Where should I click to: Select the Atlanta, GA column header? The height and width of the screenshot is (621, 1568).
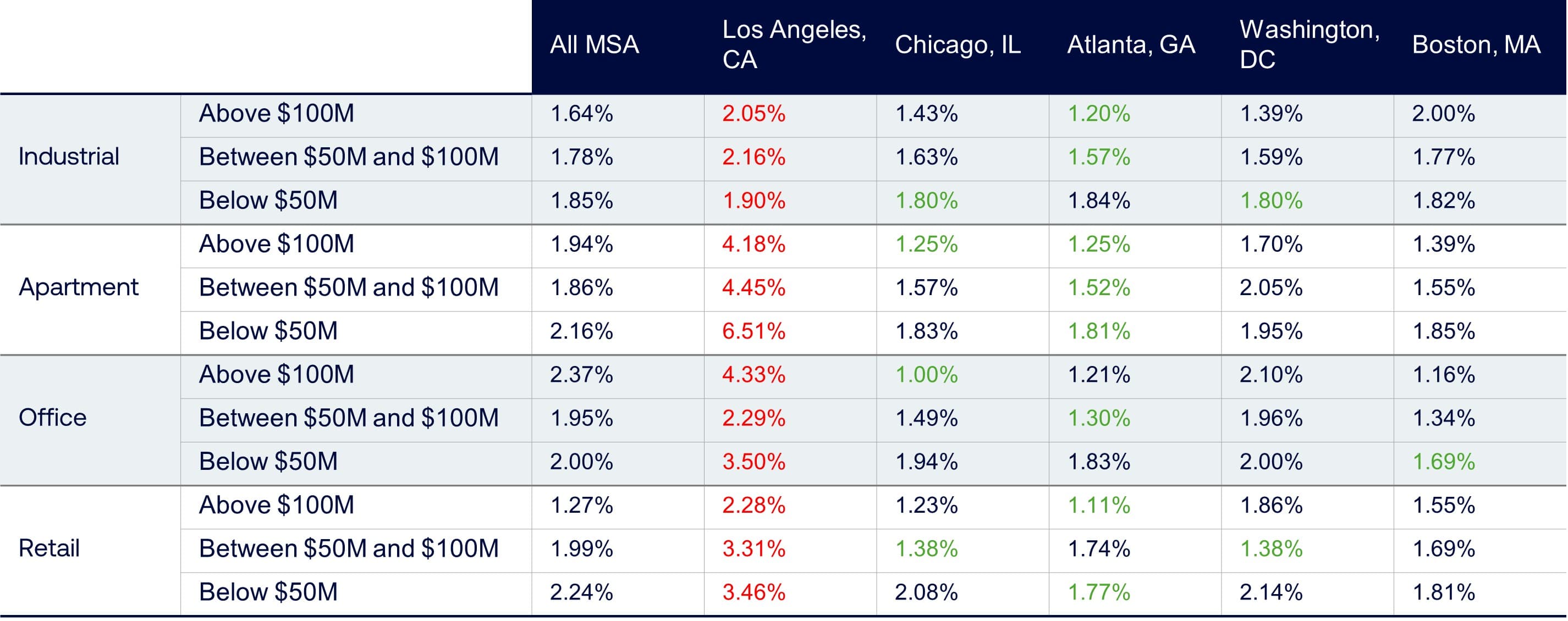pyautogui.click(x=1131, y=45)
